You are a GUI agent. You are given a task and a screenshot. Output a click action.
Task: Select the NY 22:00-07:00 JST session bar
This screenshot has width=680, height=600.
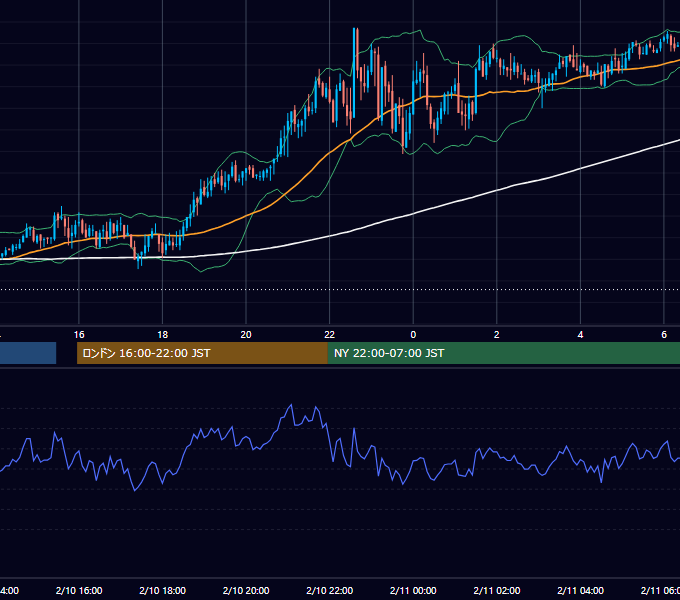coord(503,353)
